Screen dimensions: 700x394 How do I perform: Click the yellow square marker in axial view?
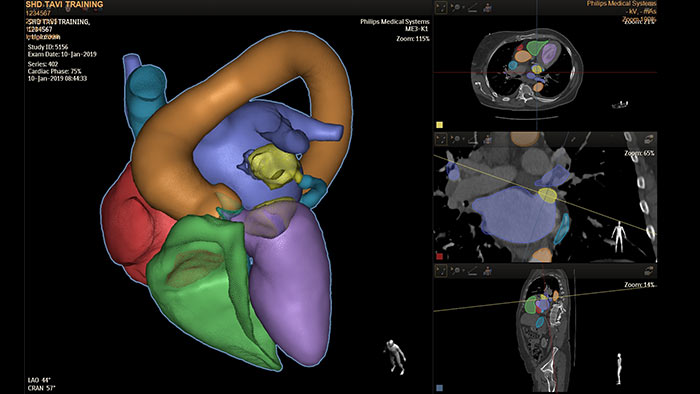[x=439, y=125]
